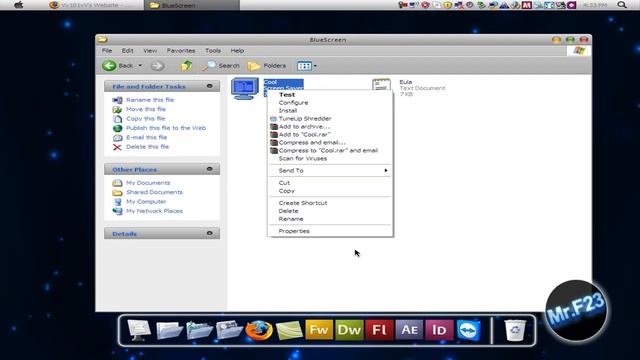Open the View menu
Image resolution: width=640 pixels, height=360 pixels.
150,51
